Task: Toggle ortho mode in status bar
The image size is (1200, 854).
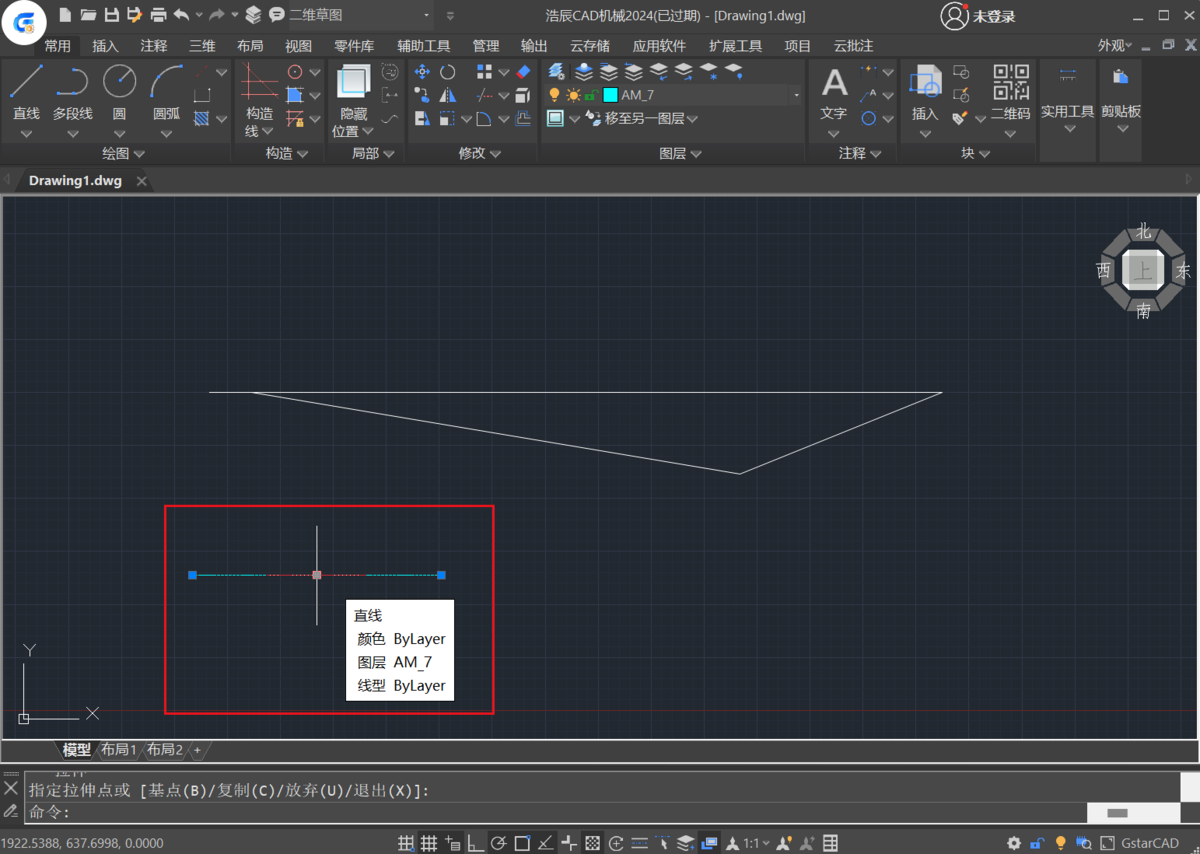Action: point(475,843)
